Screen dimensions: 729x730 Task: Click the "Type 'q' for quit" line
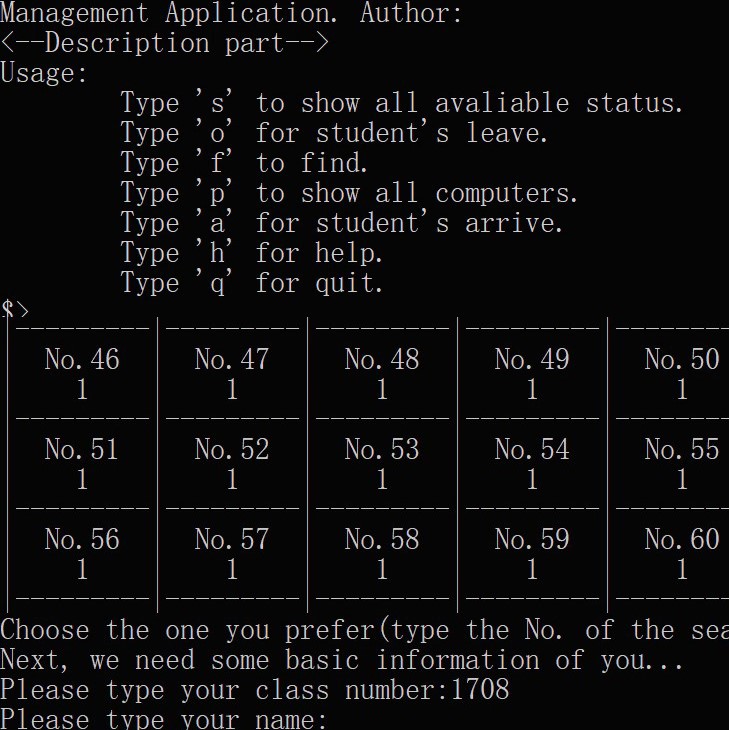tap(252, 283)
